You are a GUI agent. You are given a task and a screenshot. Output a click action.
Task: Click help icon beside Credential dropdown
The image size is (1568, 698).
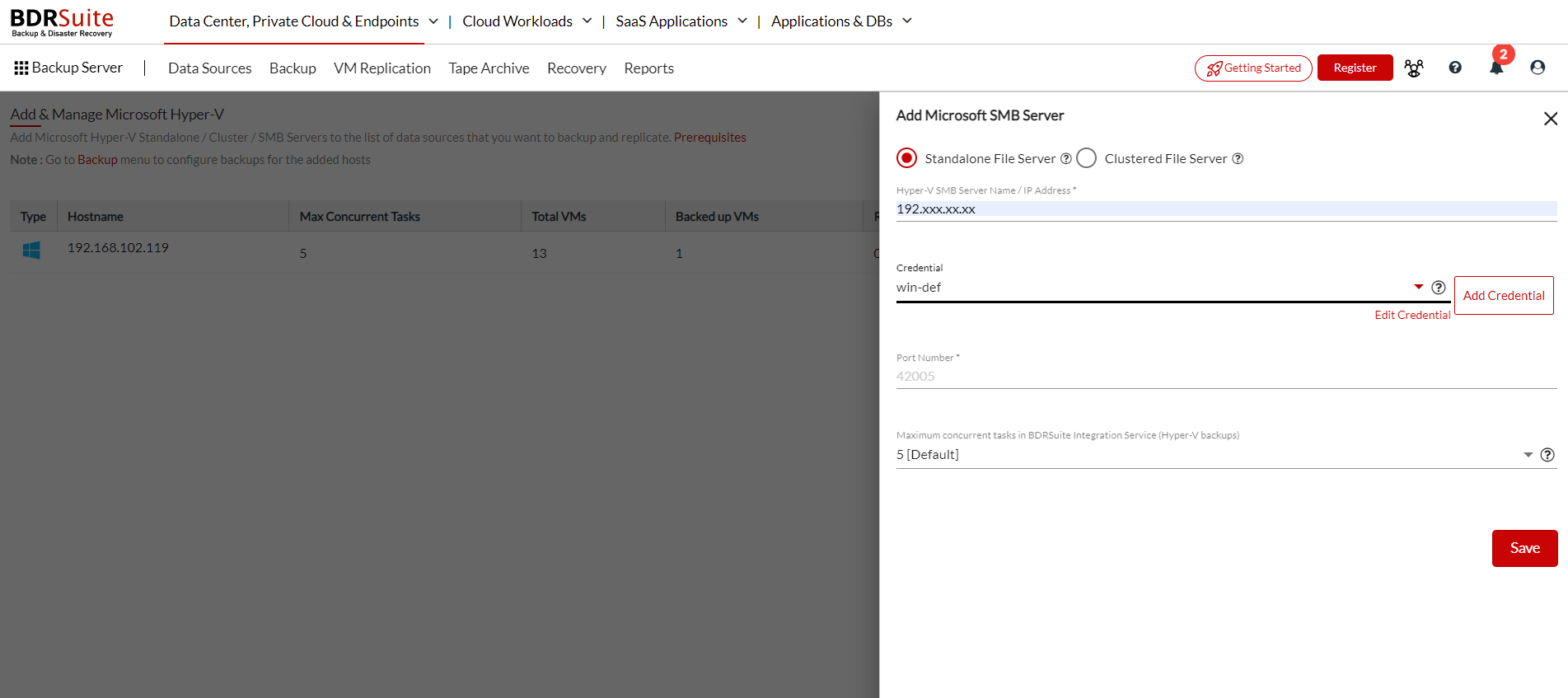click(x=1439, y=287)
